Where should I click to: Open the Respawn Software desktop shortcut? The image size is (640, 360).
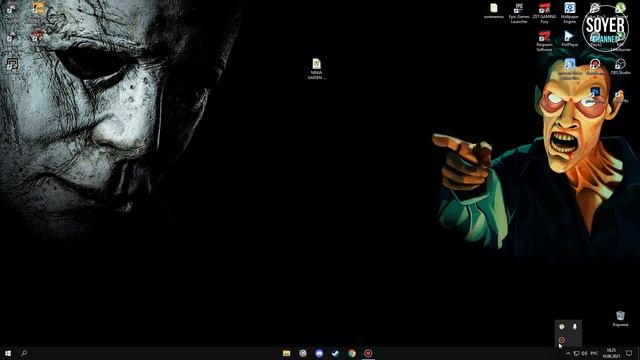[x=544, y=41]
